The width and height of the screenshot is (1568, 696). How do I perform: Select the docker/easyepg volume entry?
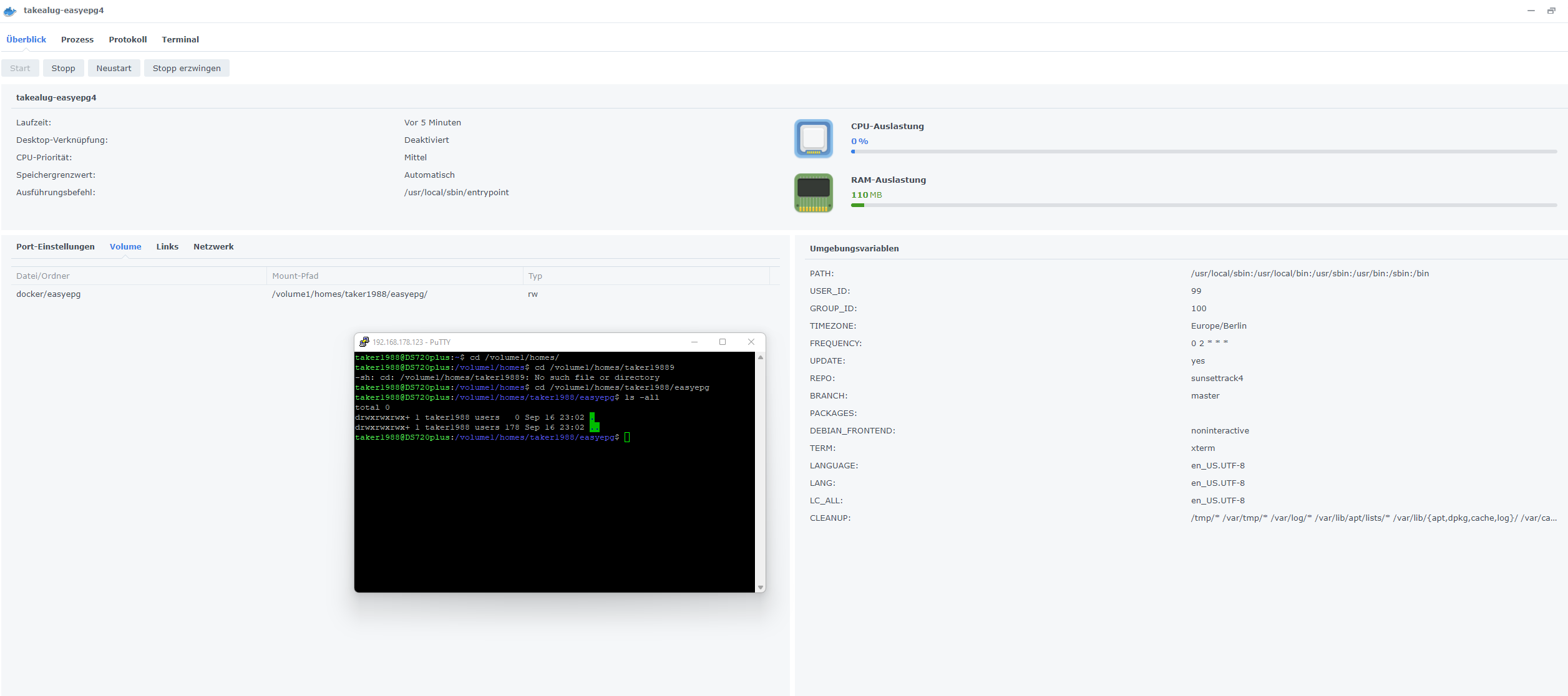(x=48, y=294)
